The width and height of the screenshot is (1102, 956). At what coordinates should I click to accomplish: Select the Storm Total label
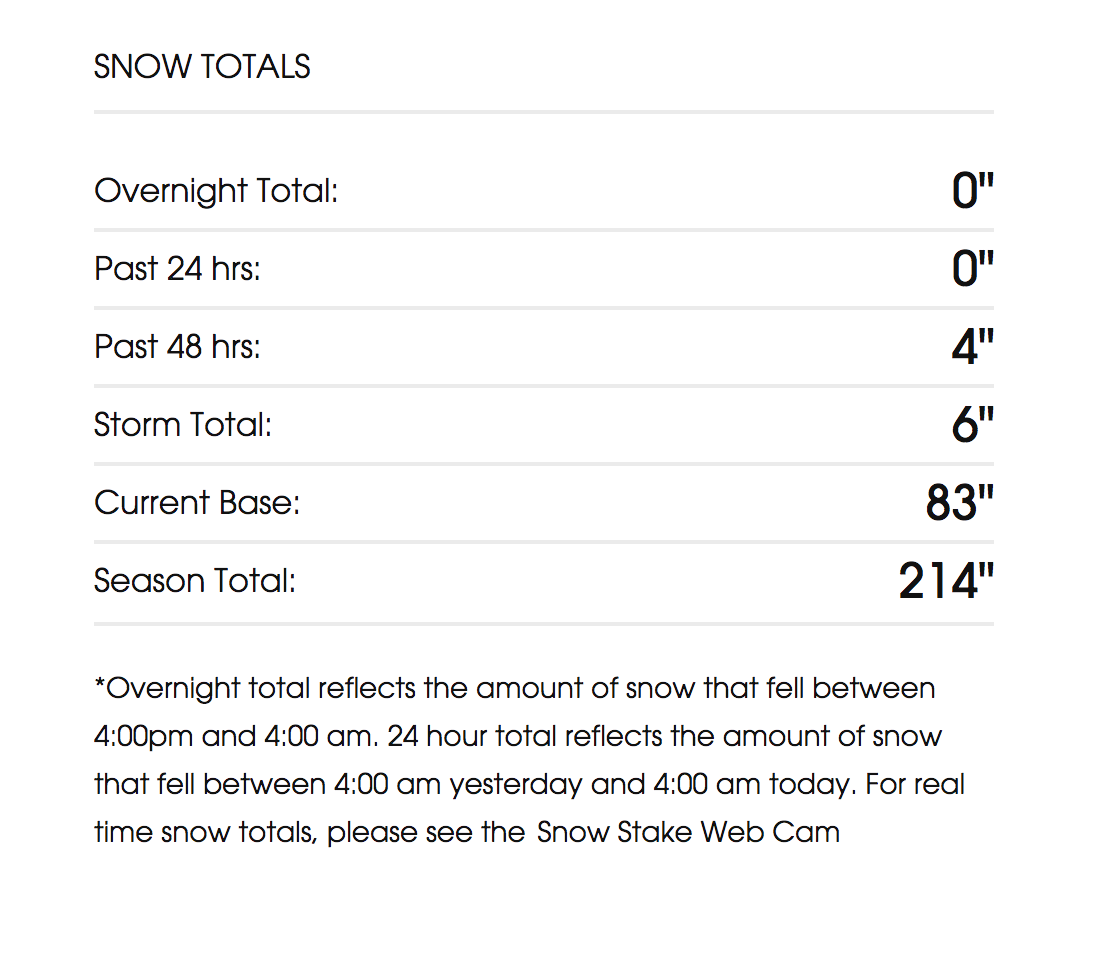click(183, 425)
